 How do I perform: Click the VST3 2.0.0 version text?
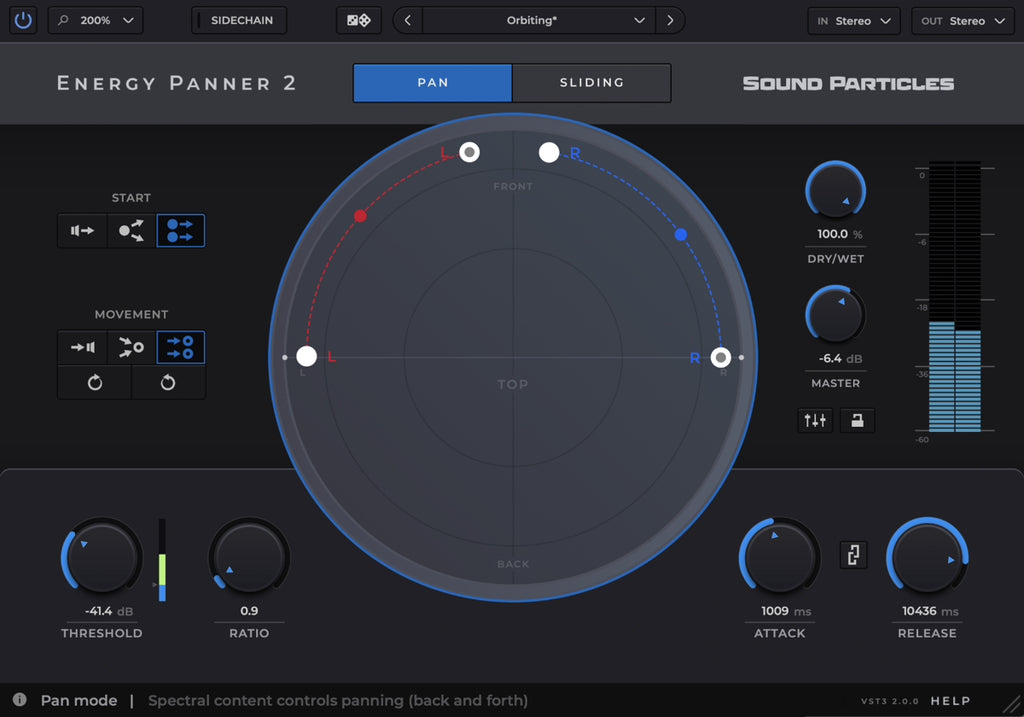pyautogui.click(x=889, y=701)
